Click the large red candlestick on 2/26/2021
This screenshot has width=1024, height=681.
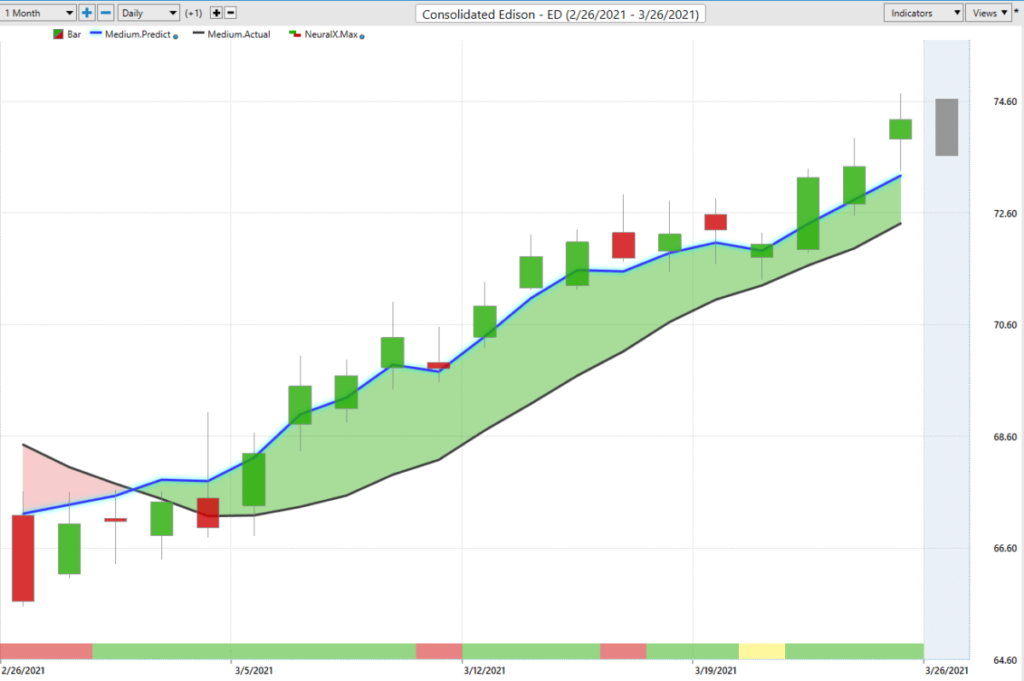(23, 558)
